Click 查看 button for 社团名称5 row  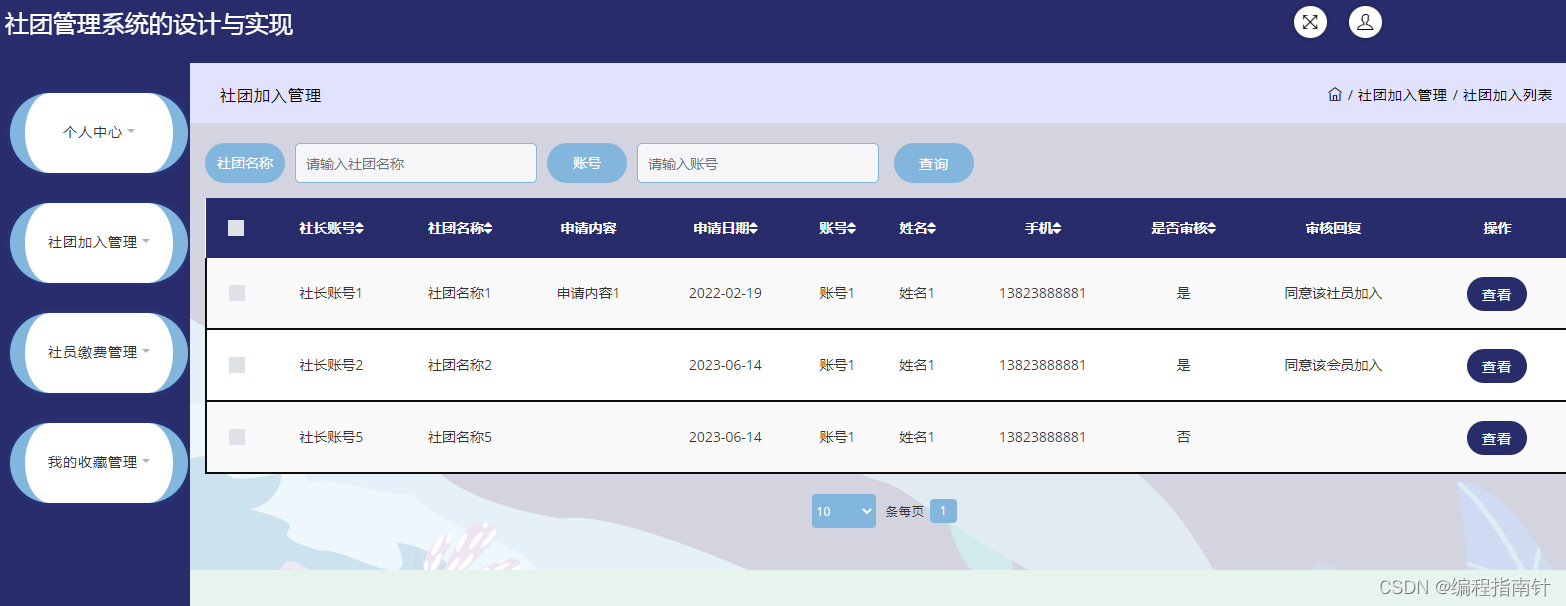[x=1497, y=438]
